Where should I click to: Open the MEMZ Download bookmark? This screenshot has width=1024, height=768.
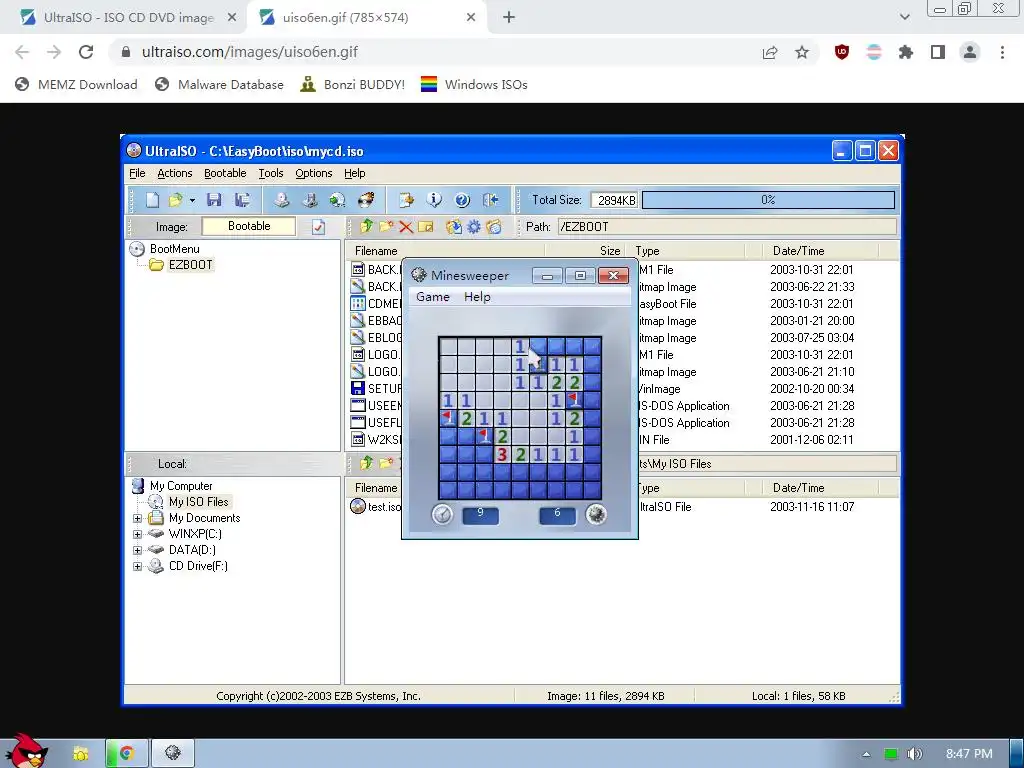click(x=76, y=84)
